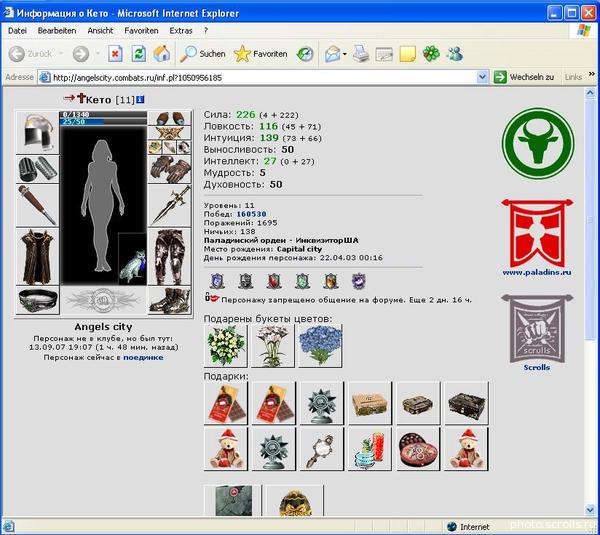This screenshot has width=600, height=535.
Task: Click the Suchen search button
Action: click(x=203, y=54)
